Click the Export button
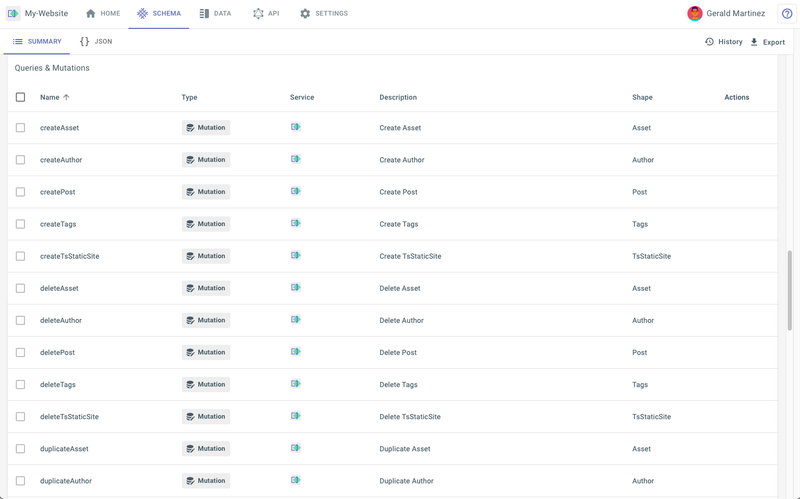 click(767, 42)
